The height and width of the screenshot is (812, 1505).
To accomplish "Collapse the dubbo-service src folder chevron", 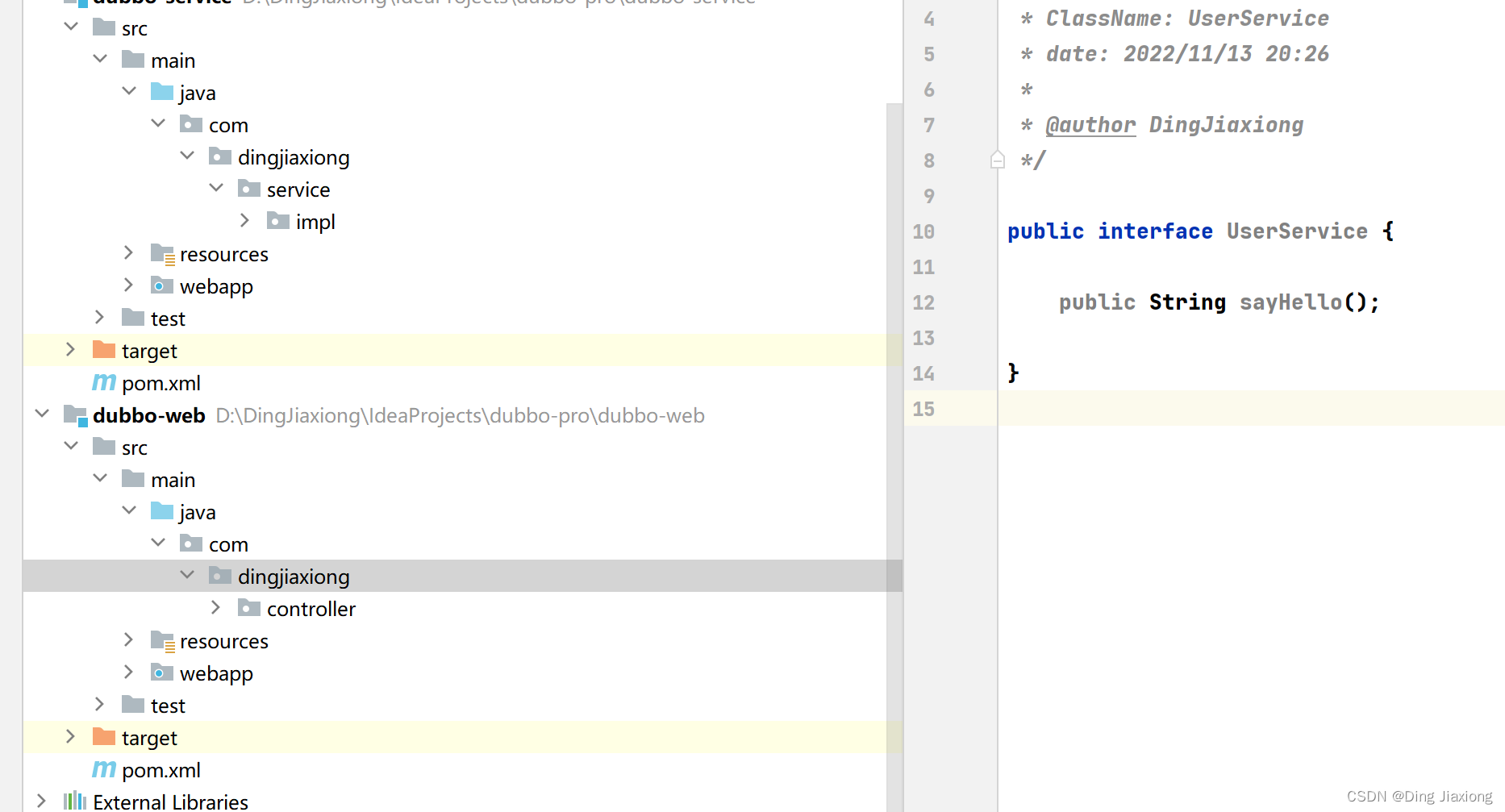I will point(71,27).
